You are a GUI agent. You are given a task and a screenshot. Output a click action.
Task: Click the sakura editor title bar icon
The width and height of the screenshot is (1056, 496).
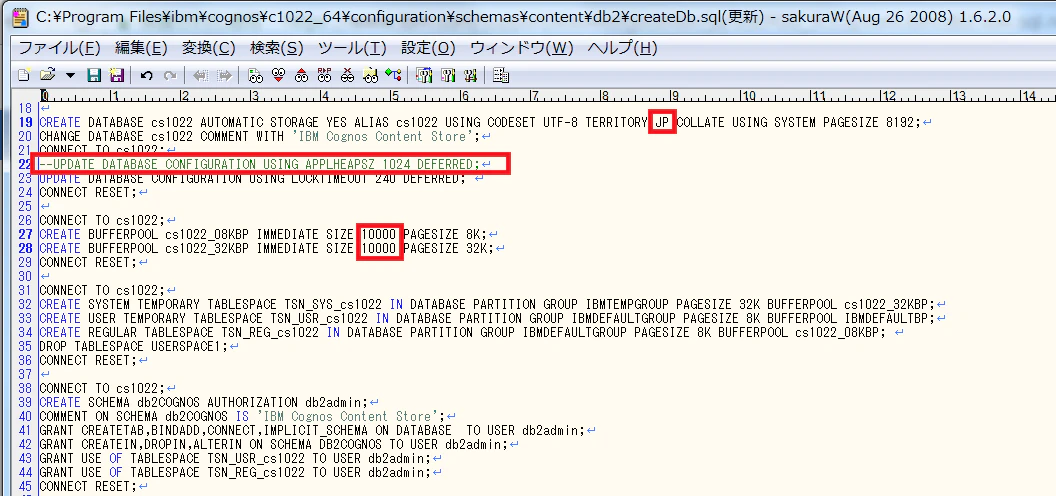(x=22, y=17)
